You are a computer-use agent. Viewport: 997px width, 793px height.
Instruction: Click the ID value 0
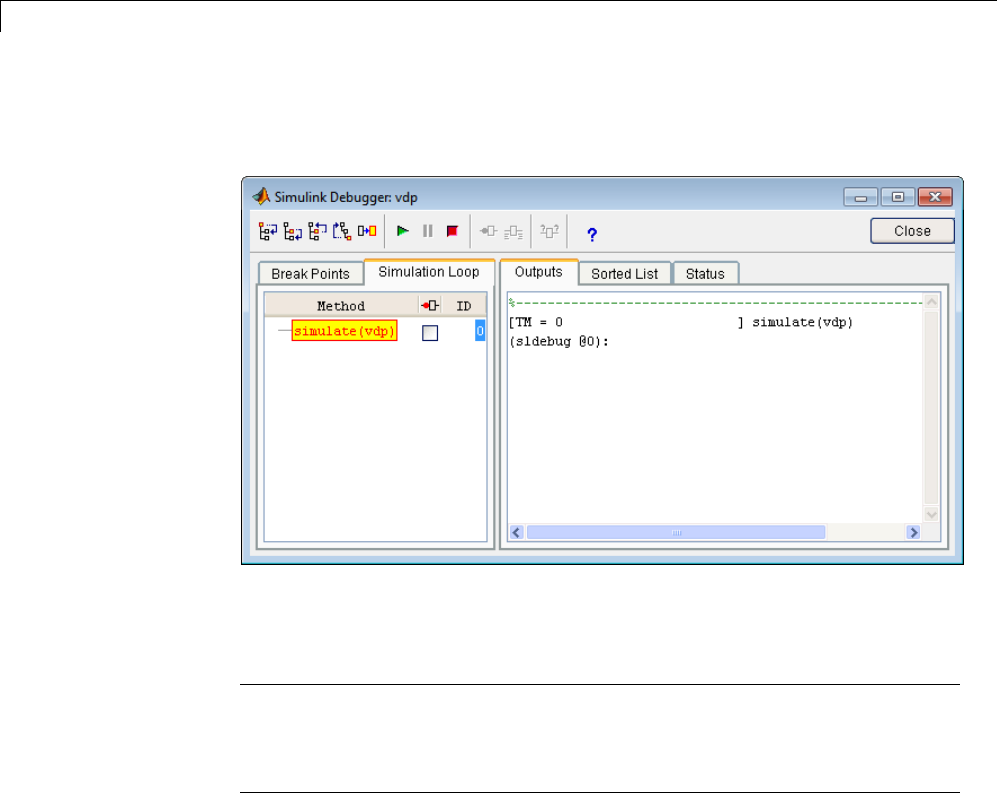coord(480,331)
